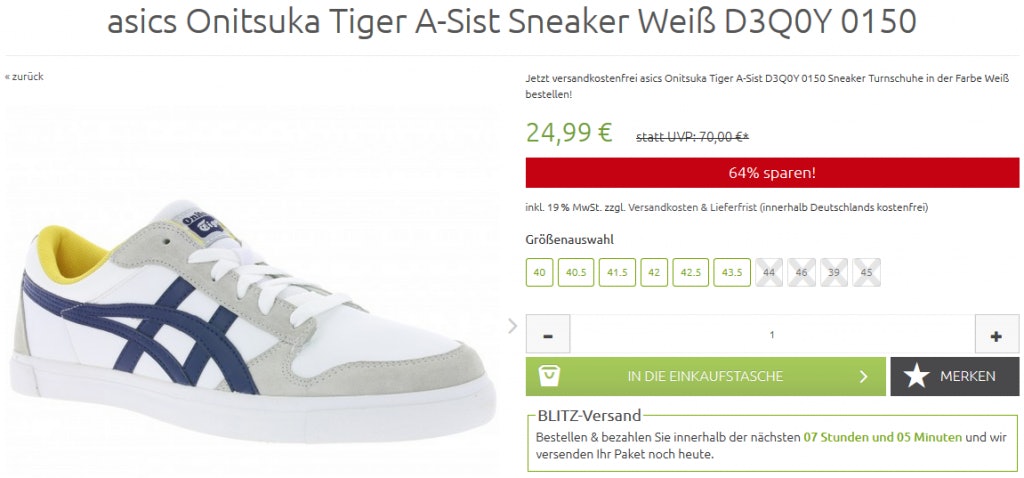Go back via the « zurück link

tap(24, 76)
